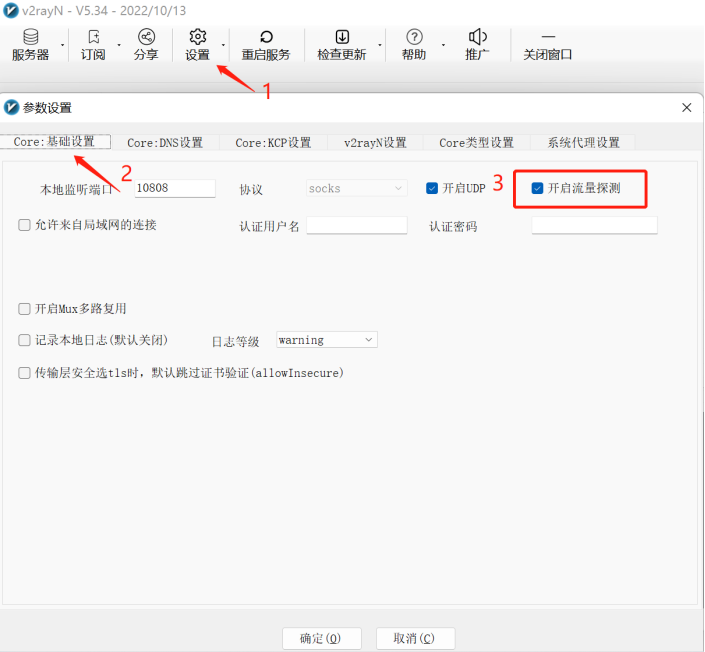This screenshot has height=652, width=705.
Task: Switch to v2rayN设置 tab
Action: pyautogui.click(x=375, y=143)
